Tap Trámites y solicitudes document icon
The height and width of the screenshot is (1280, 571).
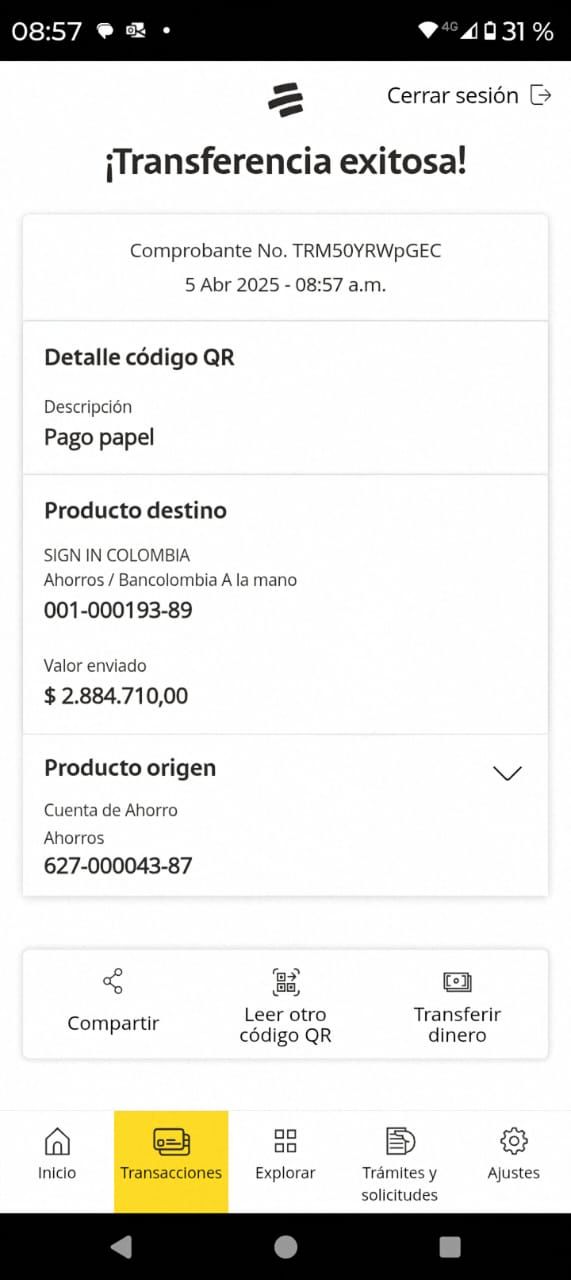[400, 1141]
